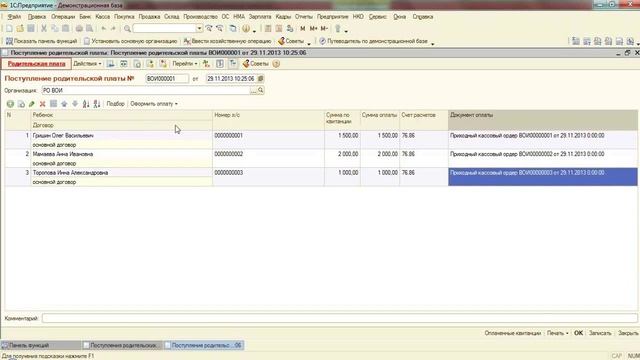This screenshot has width=640, height=360.
Task: Click the M memory button
Action: (302, 29)
